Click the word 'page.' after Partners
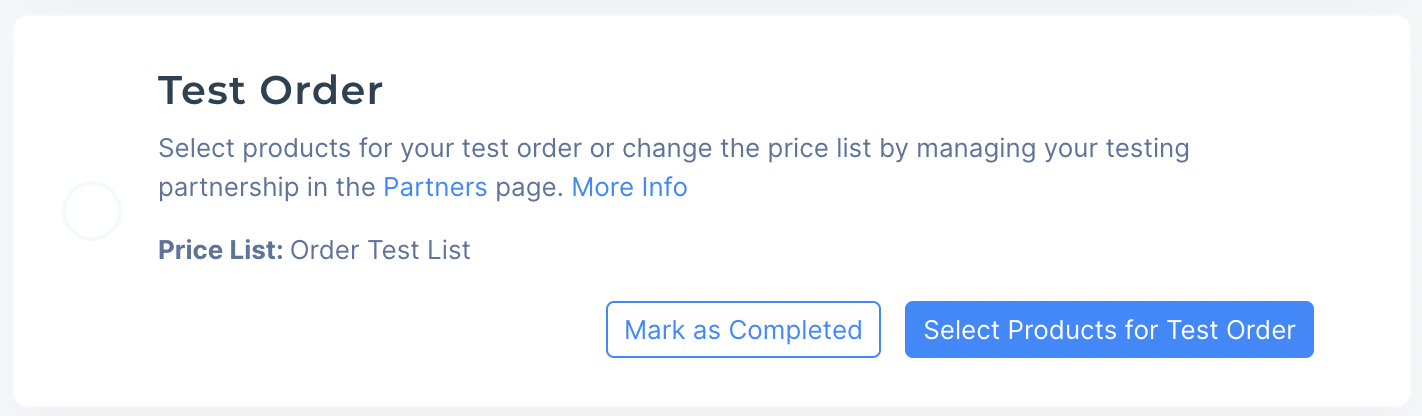This screenshot has width=1422, height=416. pos(525,188)
